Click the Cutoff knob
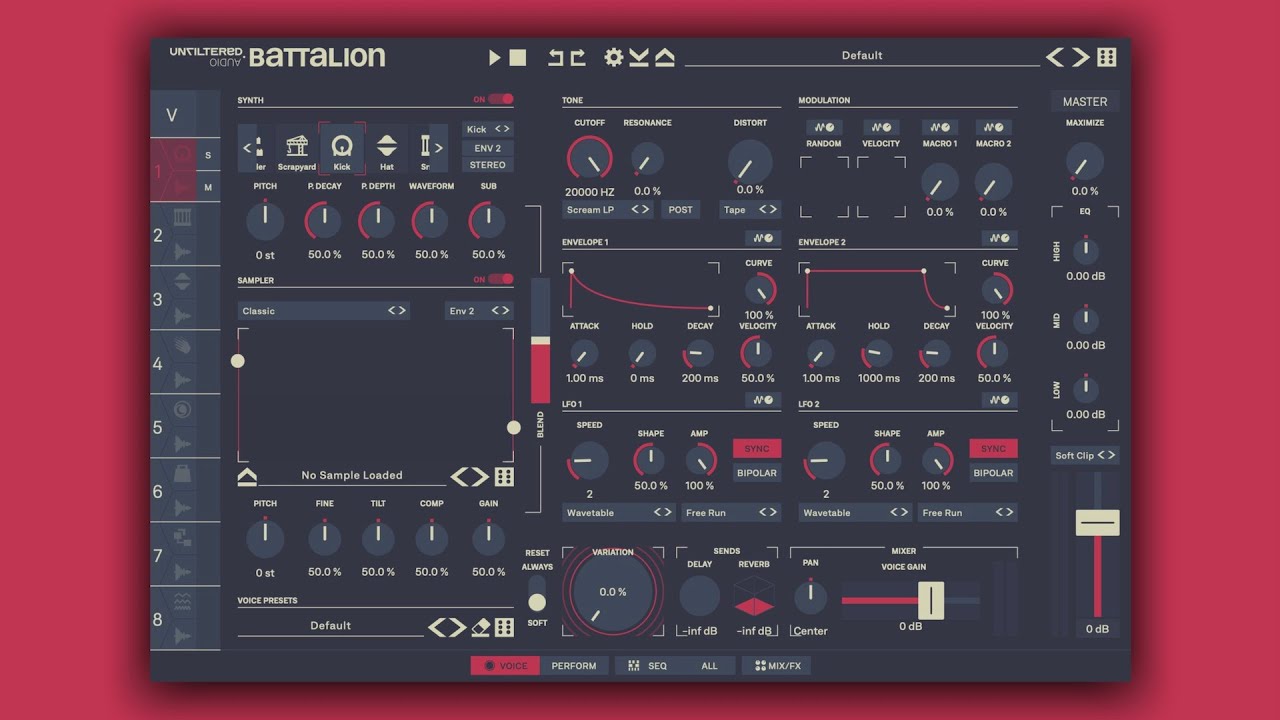The height and width of the screenshot is (720, 1280). click(x=589, y=159)
